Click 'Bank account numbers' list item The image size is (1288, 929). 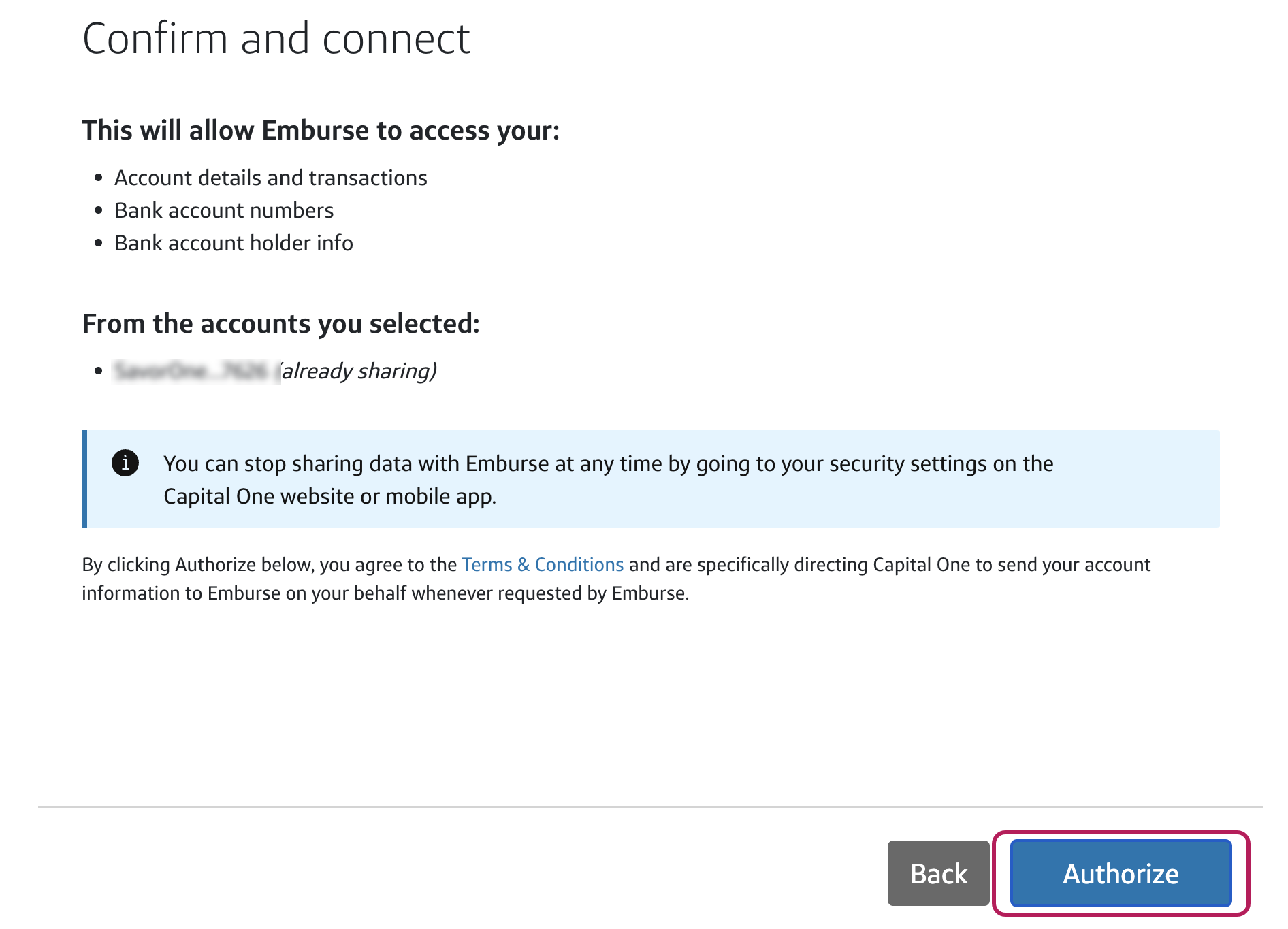pyautogui.click(x=224, y=210)
